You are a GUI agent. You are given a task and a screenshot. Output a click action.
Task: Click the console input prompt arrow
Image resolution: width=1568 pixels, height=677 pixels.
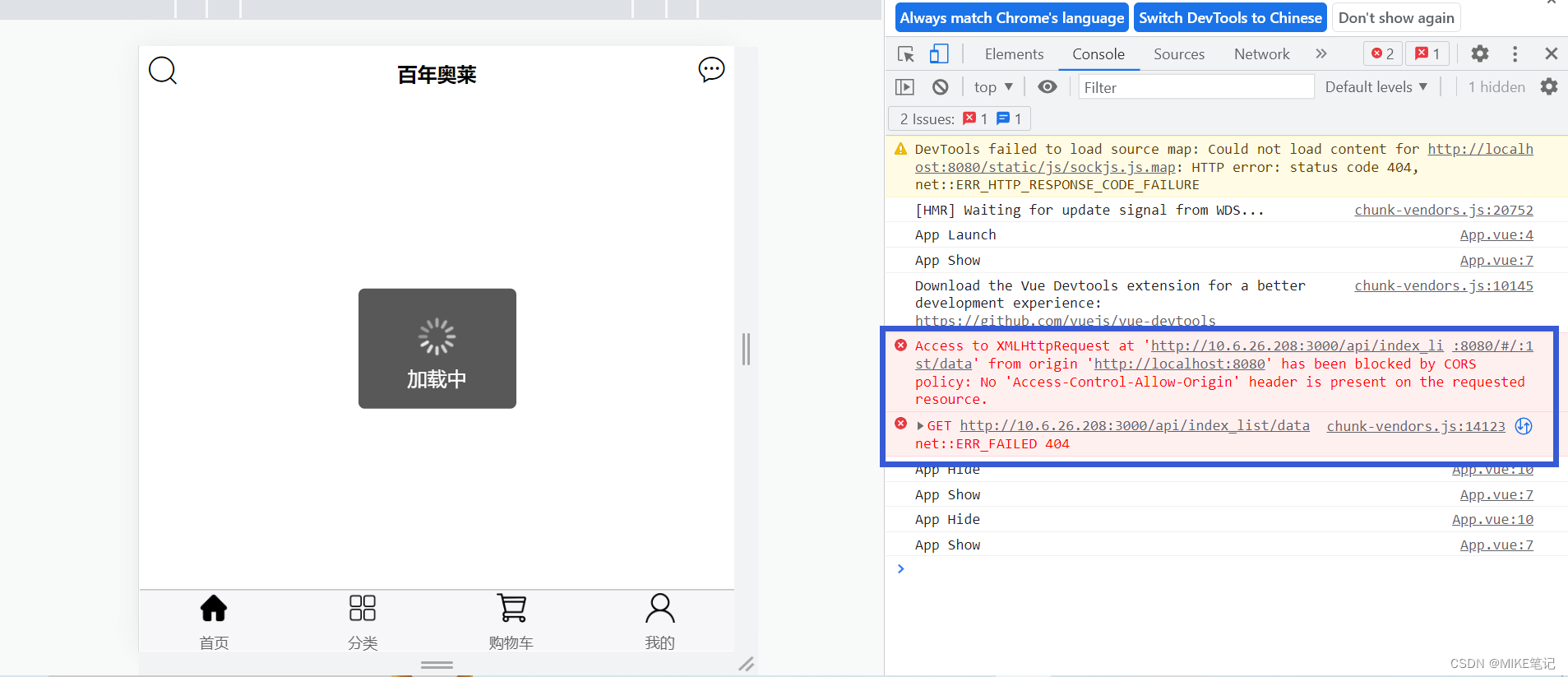pos(901,568)
